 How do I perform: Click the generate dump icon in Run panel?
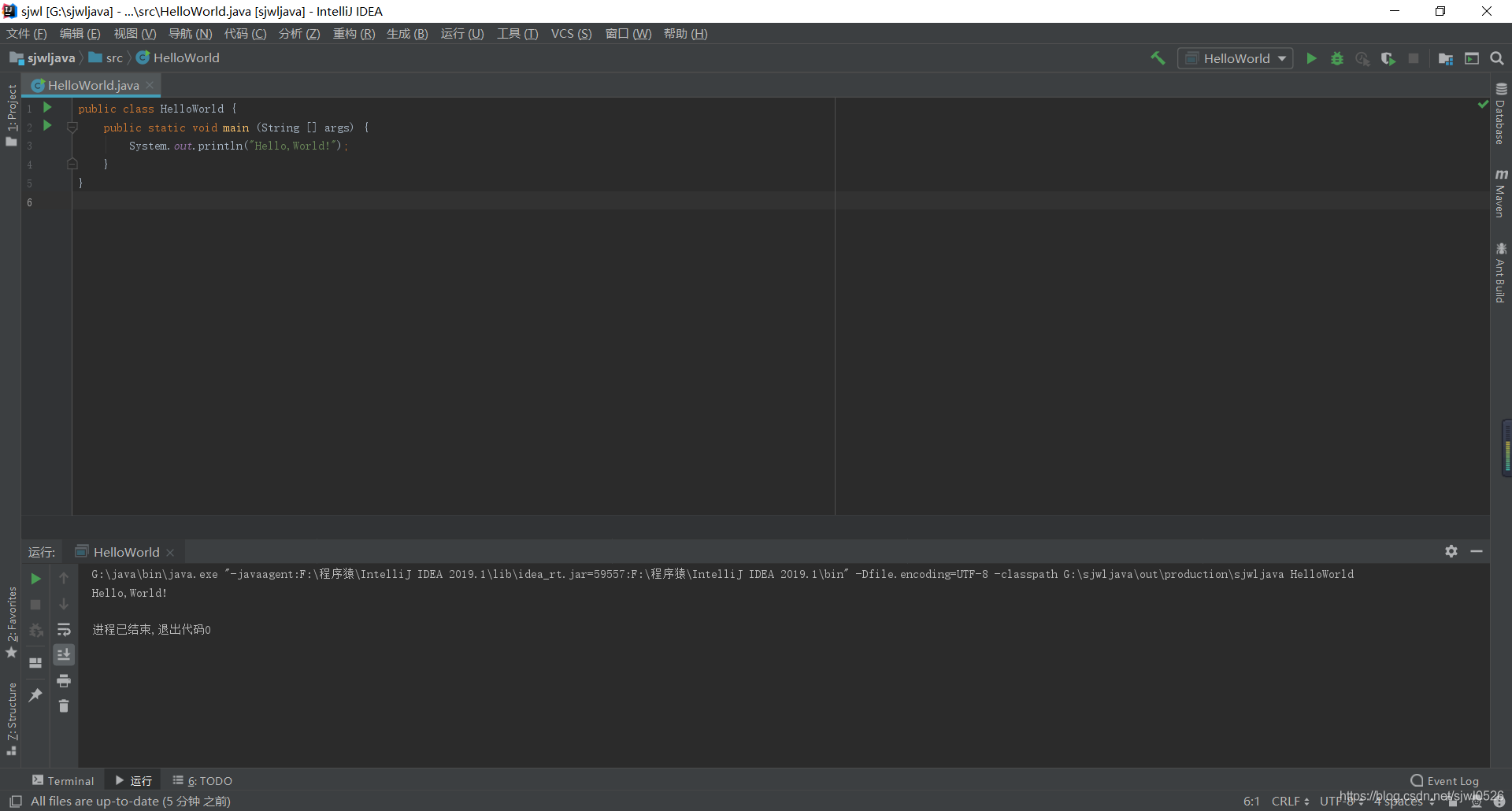(35, 631)
